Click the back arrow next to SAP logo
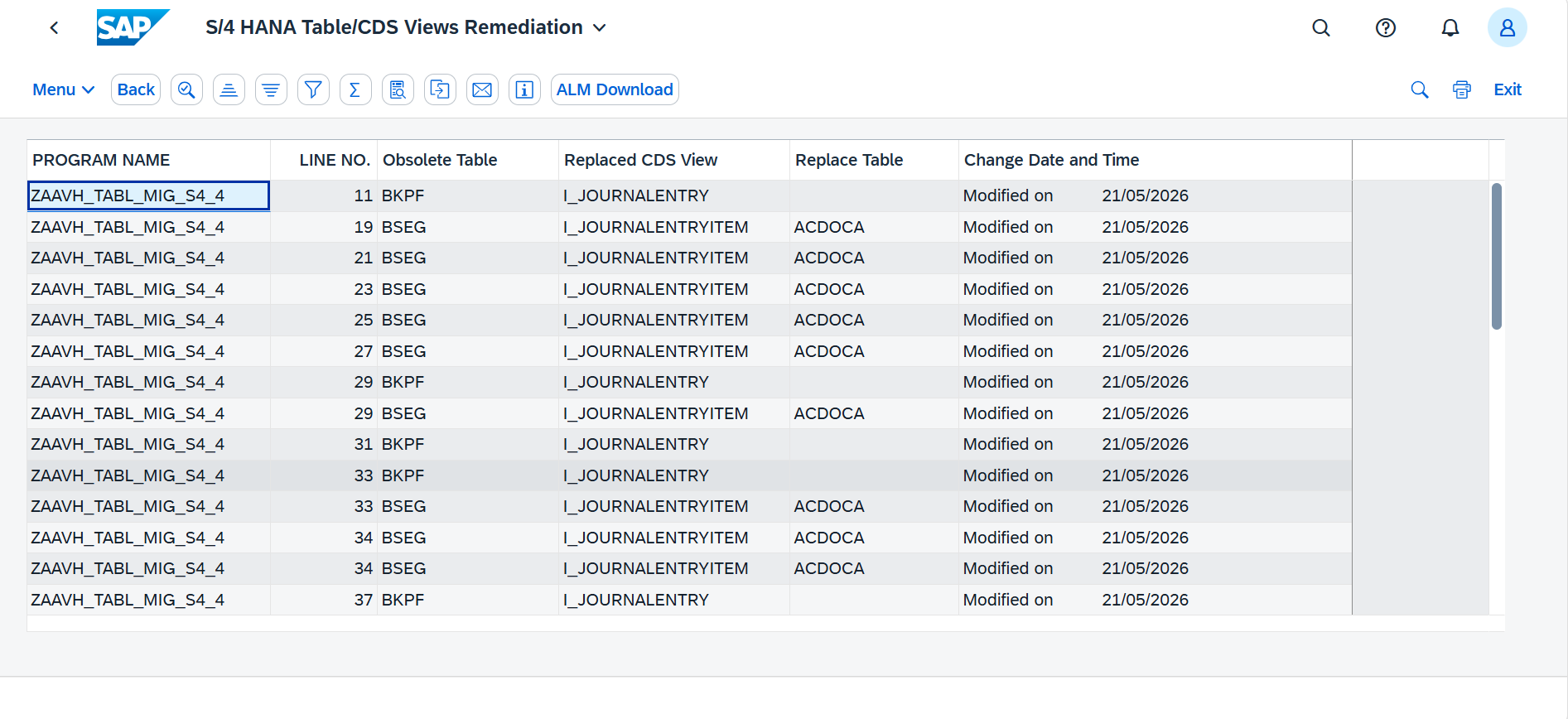The width and height of the screenshot is (1568, 719). [x=55, y=28]
